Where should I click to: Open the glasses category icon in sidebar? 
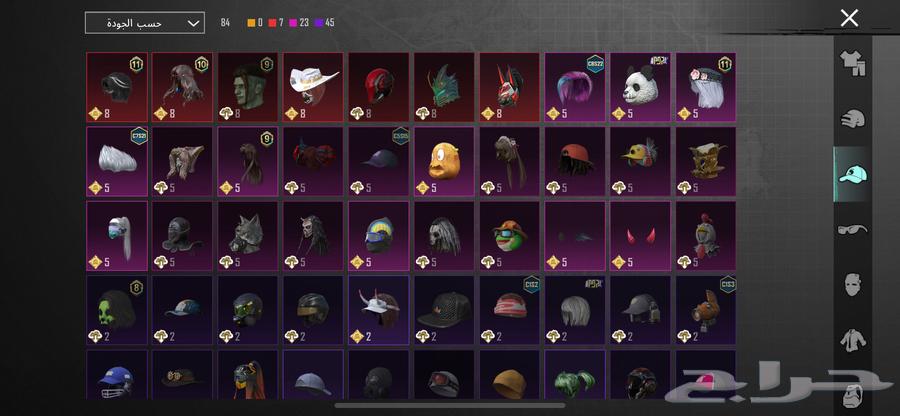pos(852,230)
